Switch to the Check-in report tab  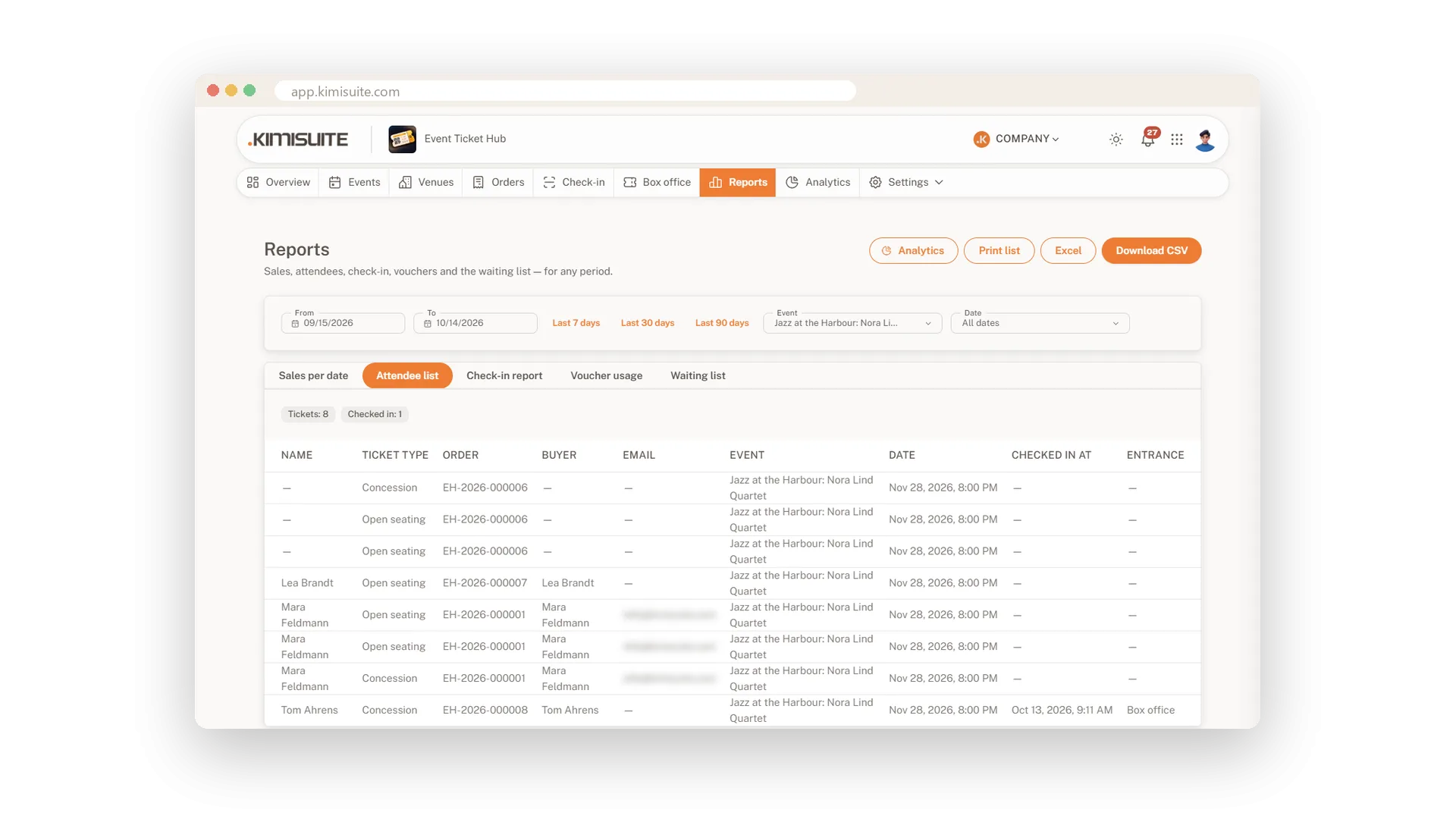(504, 376)
